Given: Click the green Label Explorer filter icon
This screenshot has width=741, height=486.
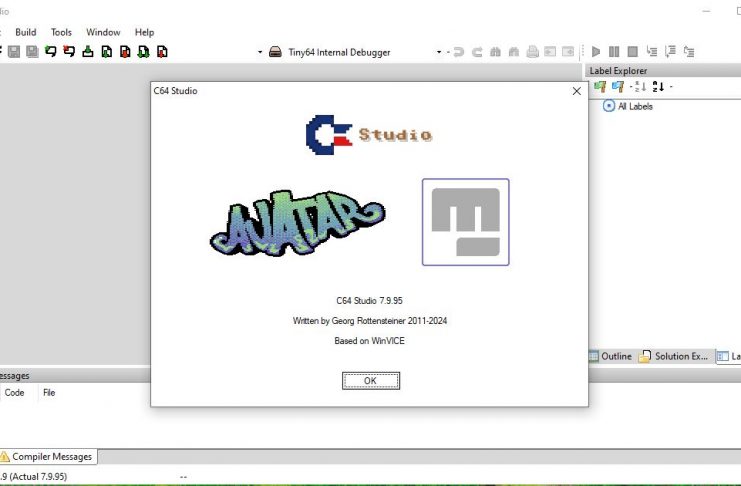Looking at the screenshot, I should pos(600,87).
